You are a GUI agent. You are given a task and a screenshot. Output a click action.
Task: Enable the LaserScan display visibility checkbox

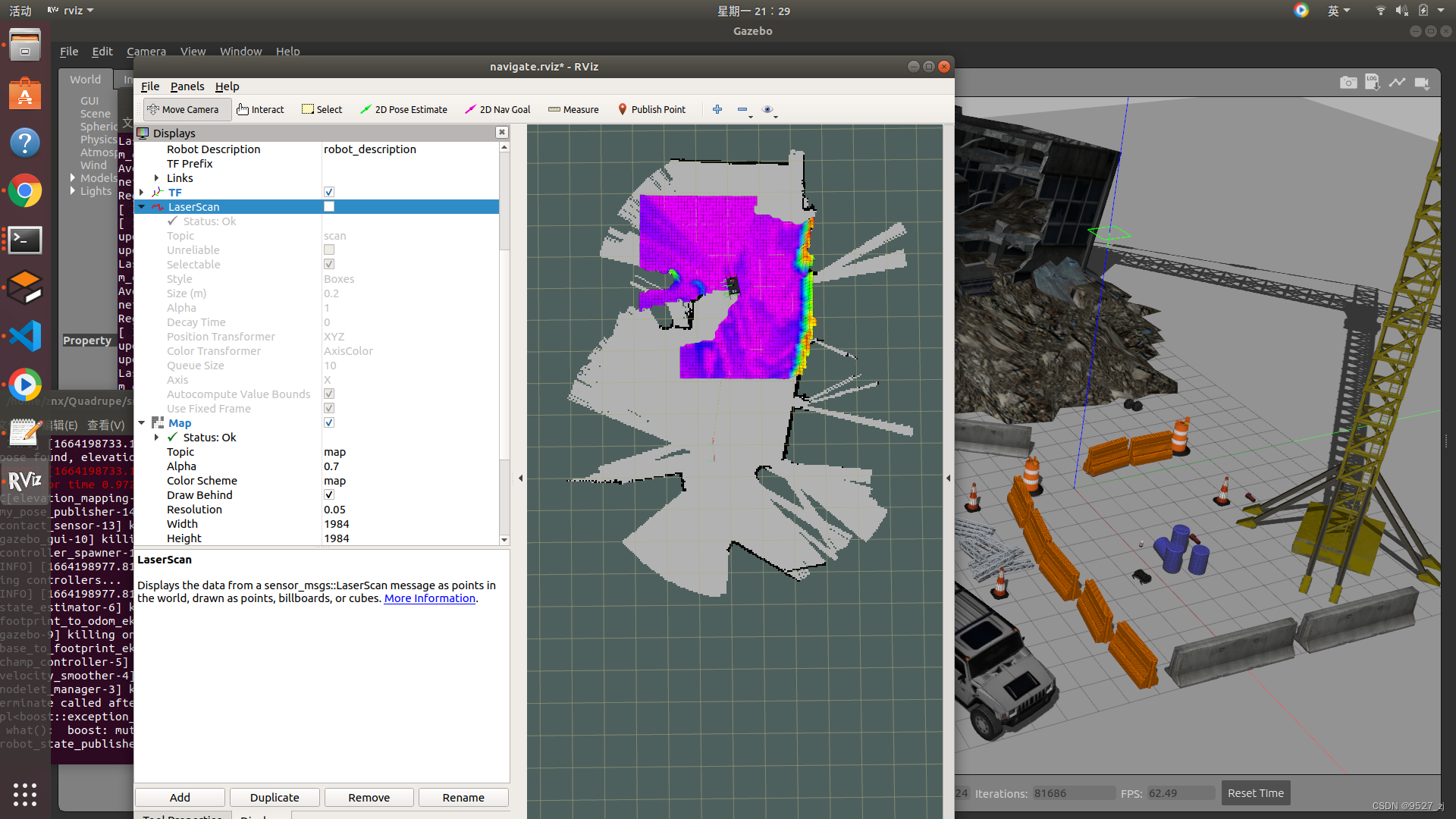[x=329, y=206]
